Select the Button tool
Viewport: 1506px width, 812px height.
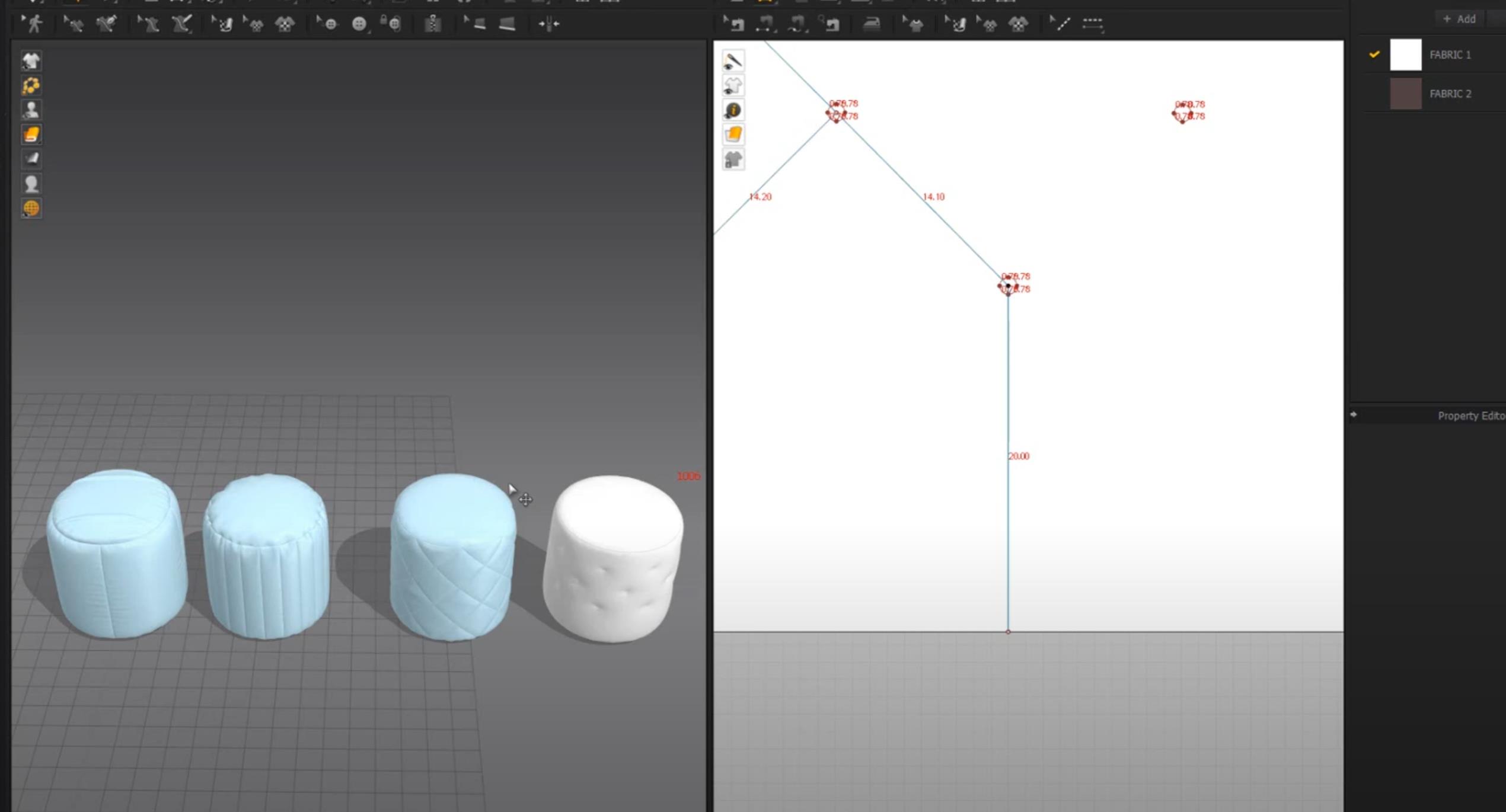(x=360, y=24)
